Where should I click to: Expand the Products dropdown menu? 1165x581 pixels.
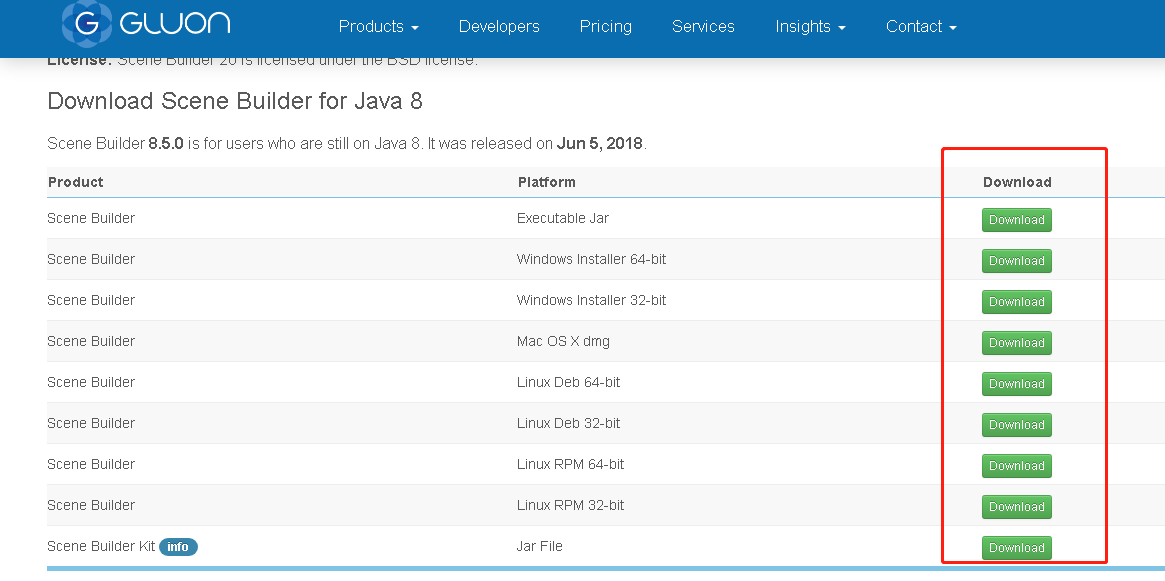click(x=378, y=27)
